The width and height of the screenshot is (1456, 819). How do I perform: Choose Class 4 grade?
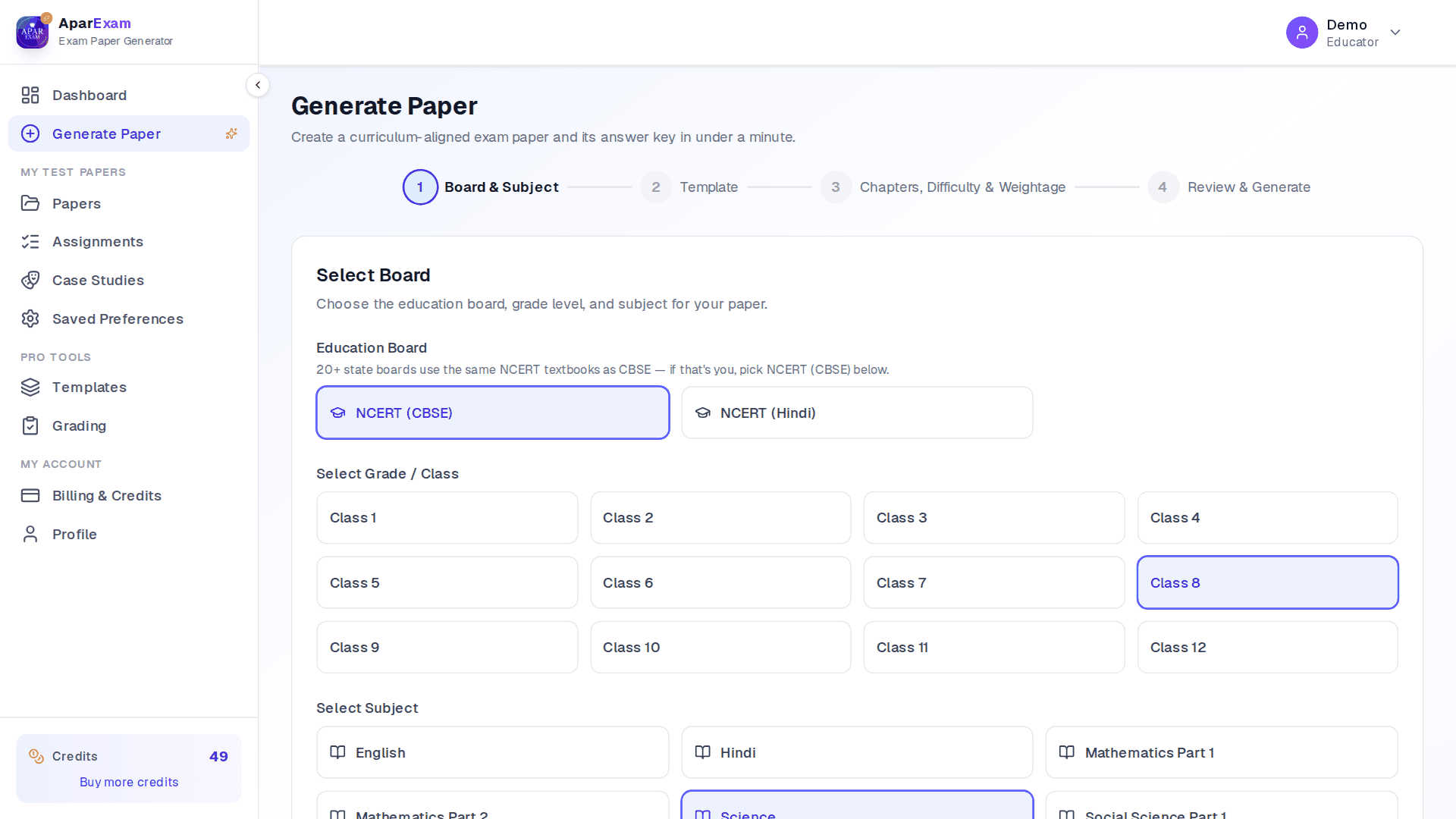[x=1267, y=518]
